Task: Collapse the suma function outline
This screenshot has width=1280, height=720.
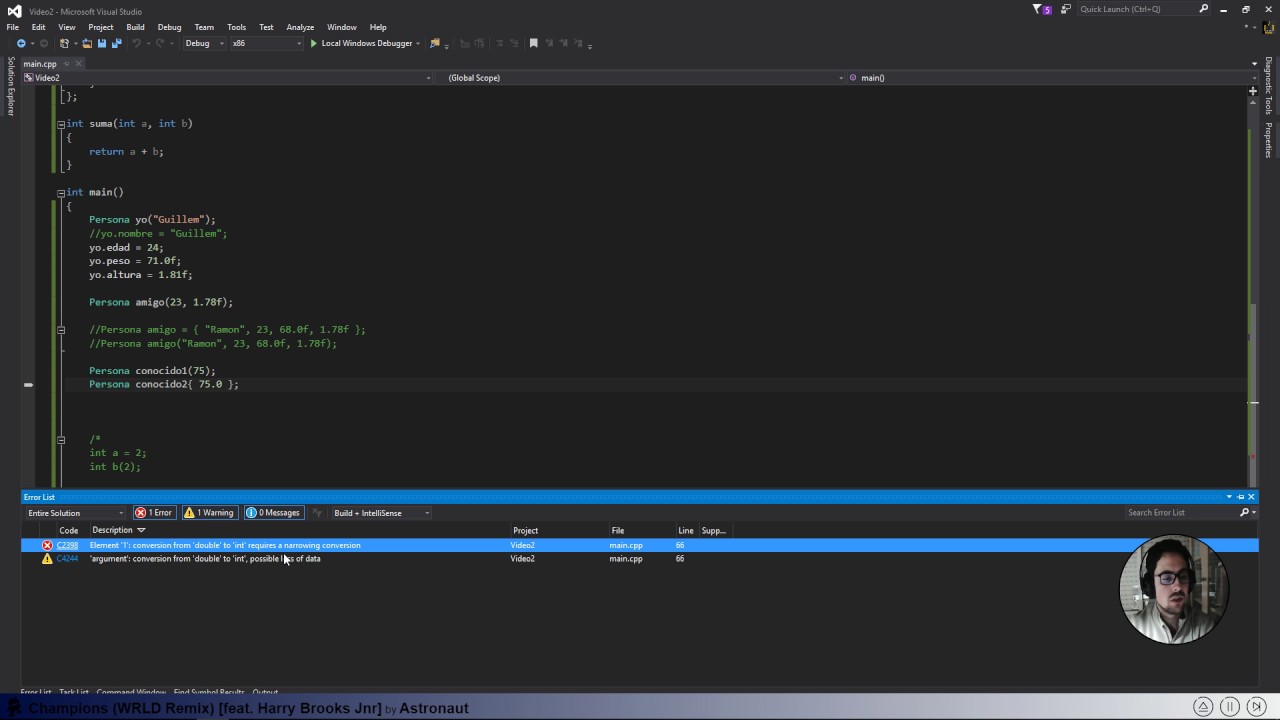Action: click(x=61, y=124)
